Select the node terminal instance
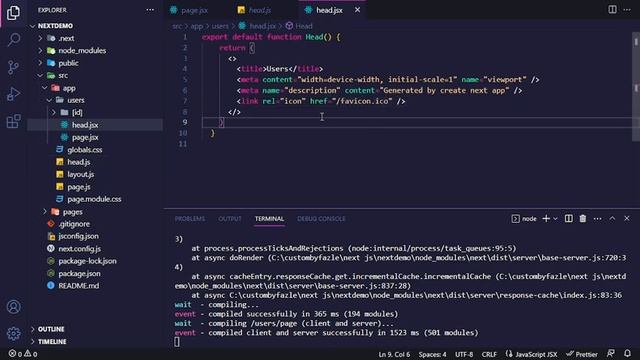 (x=524, y=219)
